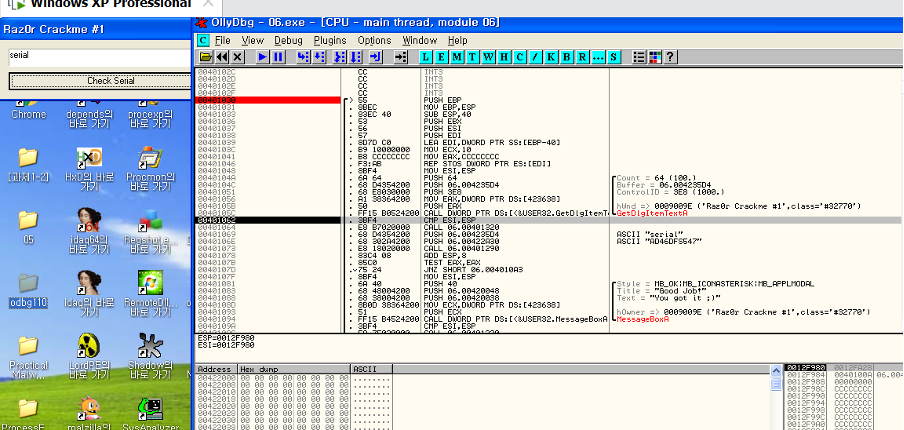The image size is (904, 430).
Task: Click the ASCII column header in dump
Action: coord(372,369)
